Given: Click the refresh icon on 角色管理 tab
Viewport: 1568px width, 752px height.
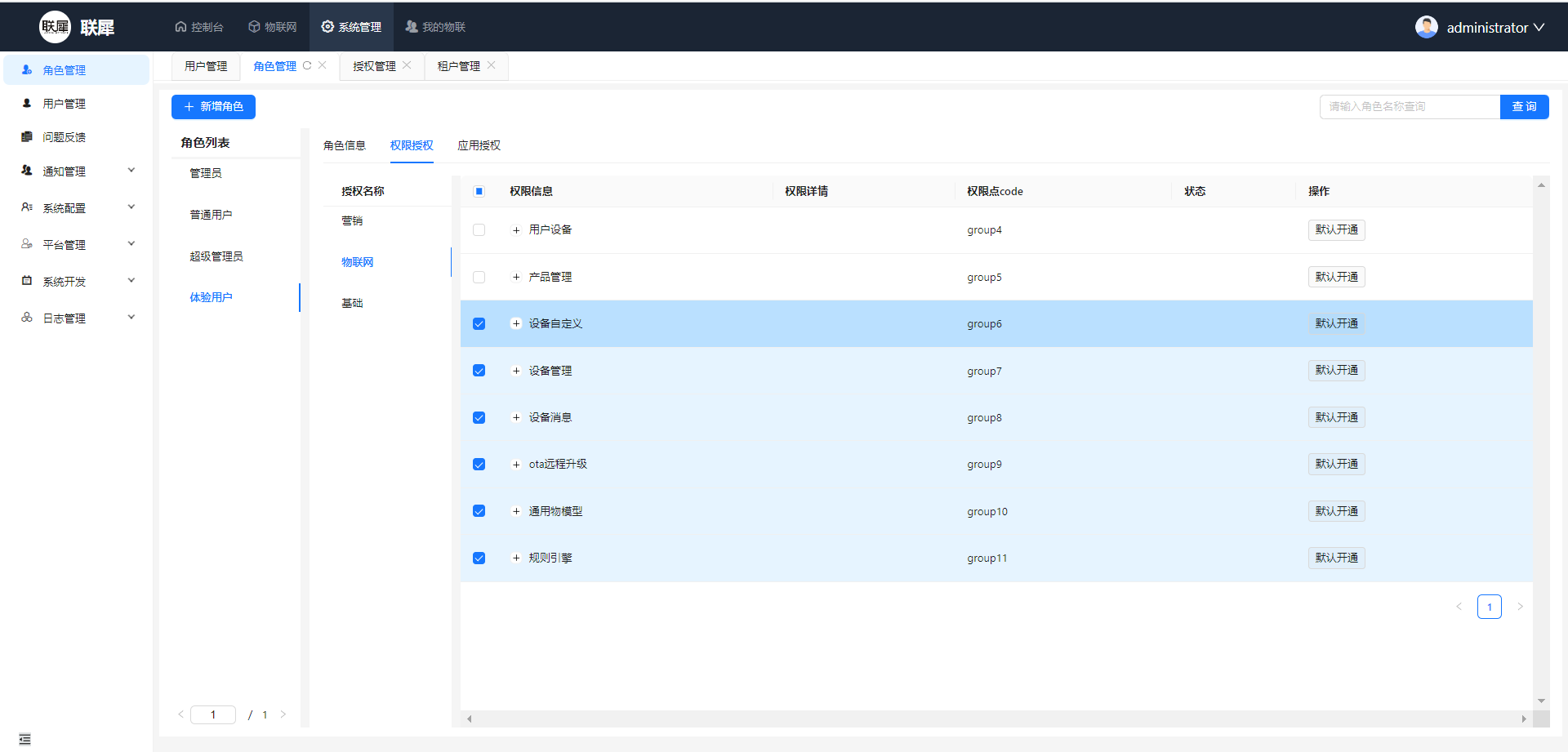Looking at the screenshot, I should tap(307, 66).
